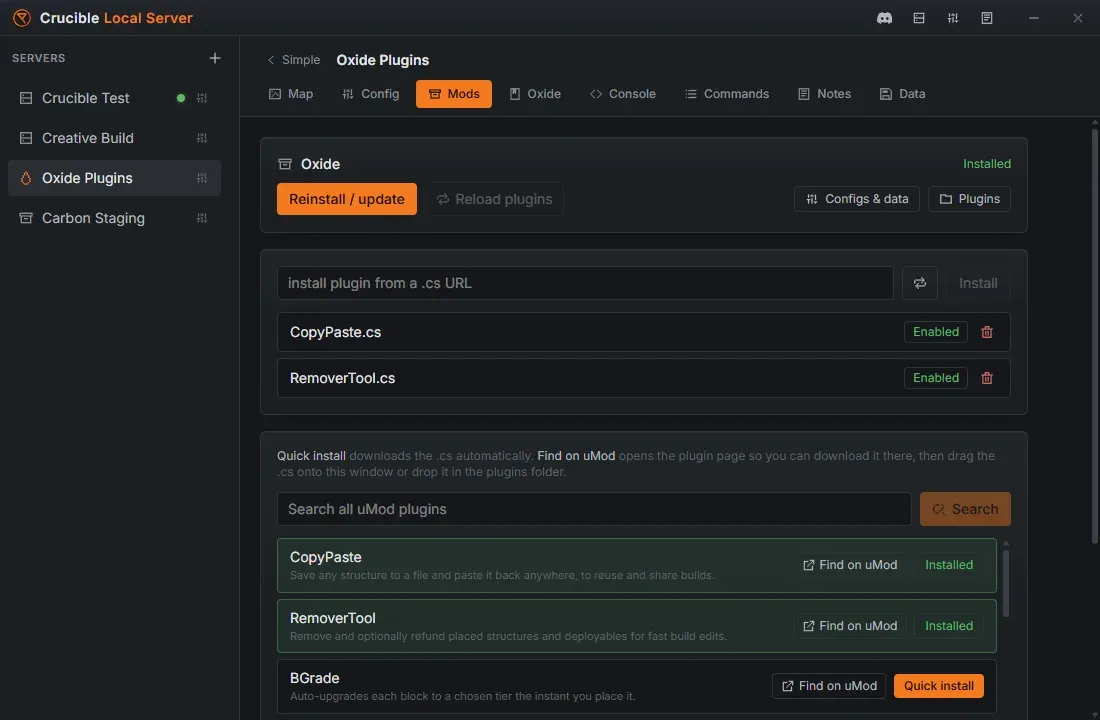Click the Reinstall / update button

(347, 199)
